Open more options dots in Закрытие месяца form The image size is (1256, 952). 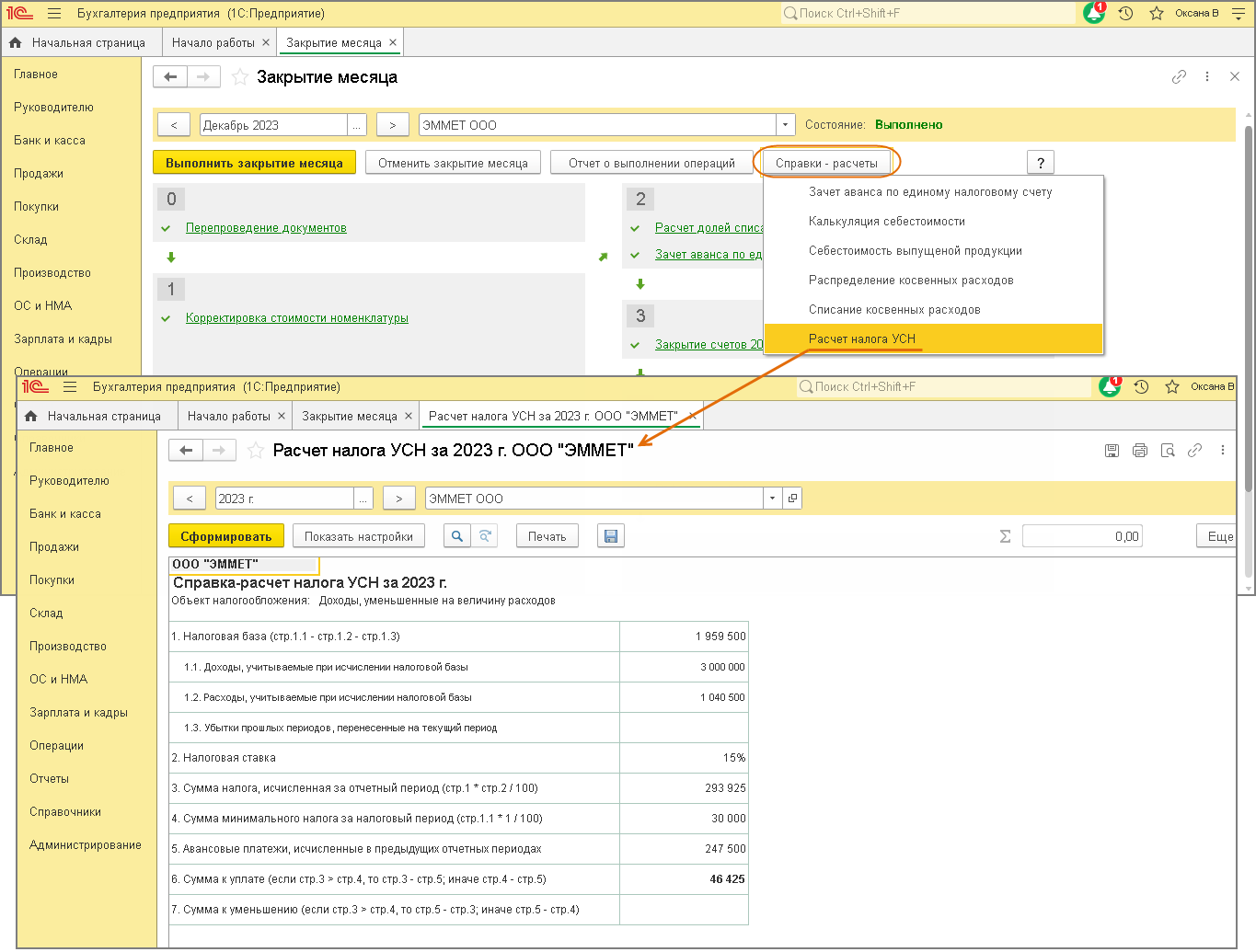[x=1207, y=77]
